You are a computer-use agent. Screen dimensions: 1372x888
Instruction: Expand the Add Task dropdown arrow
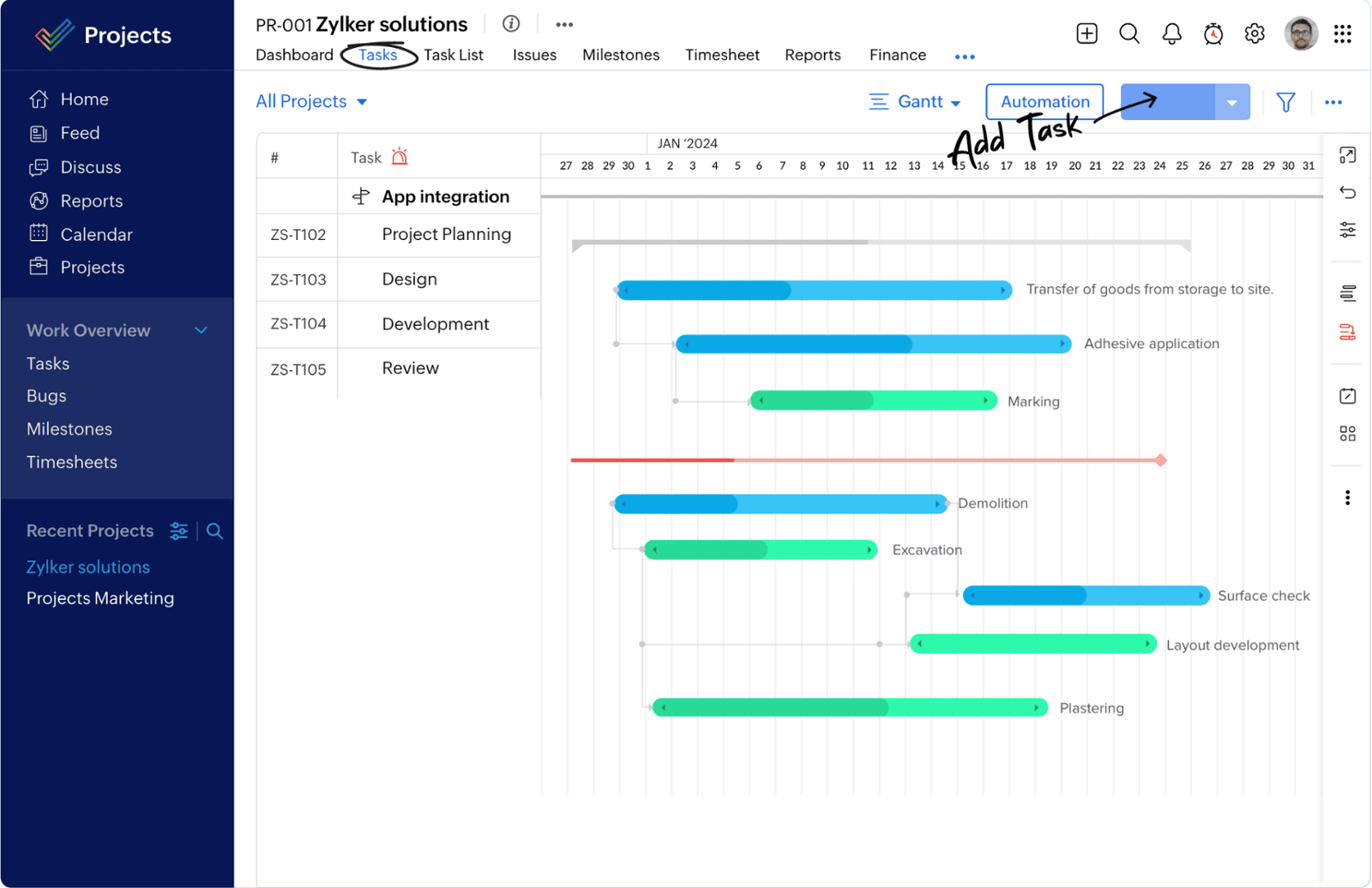(1231, 103)
